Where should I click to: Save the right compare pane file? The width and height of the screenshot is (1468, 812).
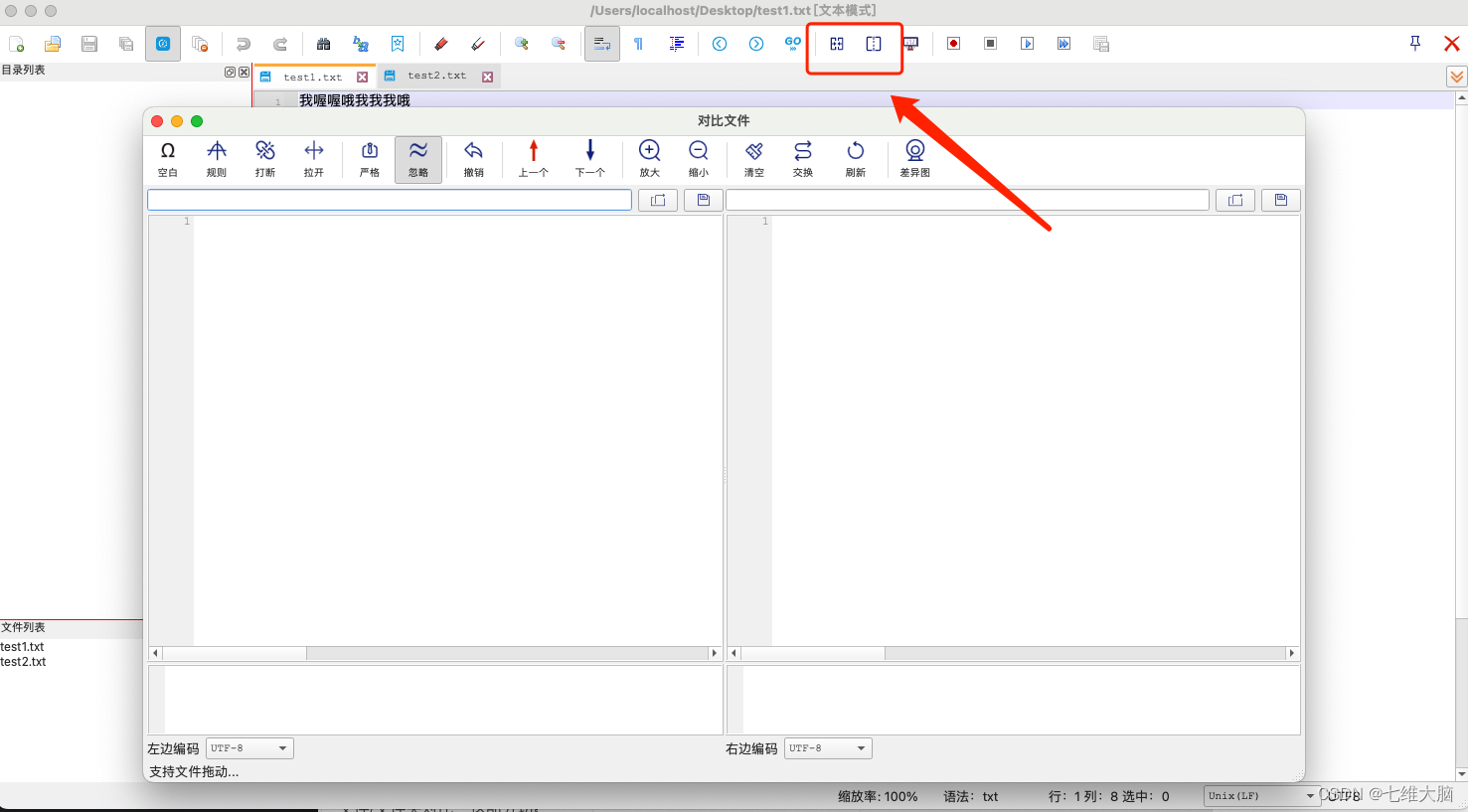coord(1281,200)
